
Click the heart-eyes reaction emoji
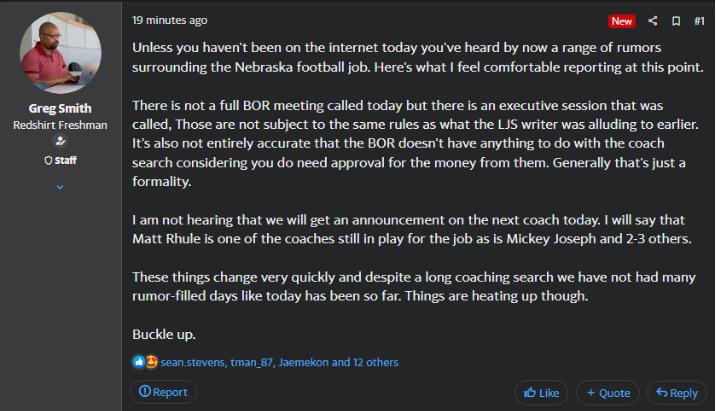click(151, 362)
